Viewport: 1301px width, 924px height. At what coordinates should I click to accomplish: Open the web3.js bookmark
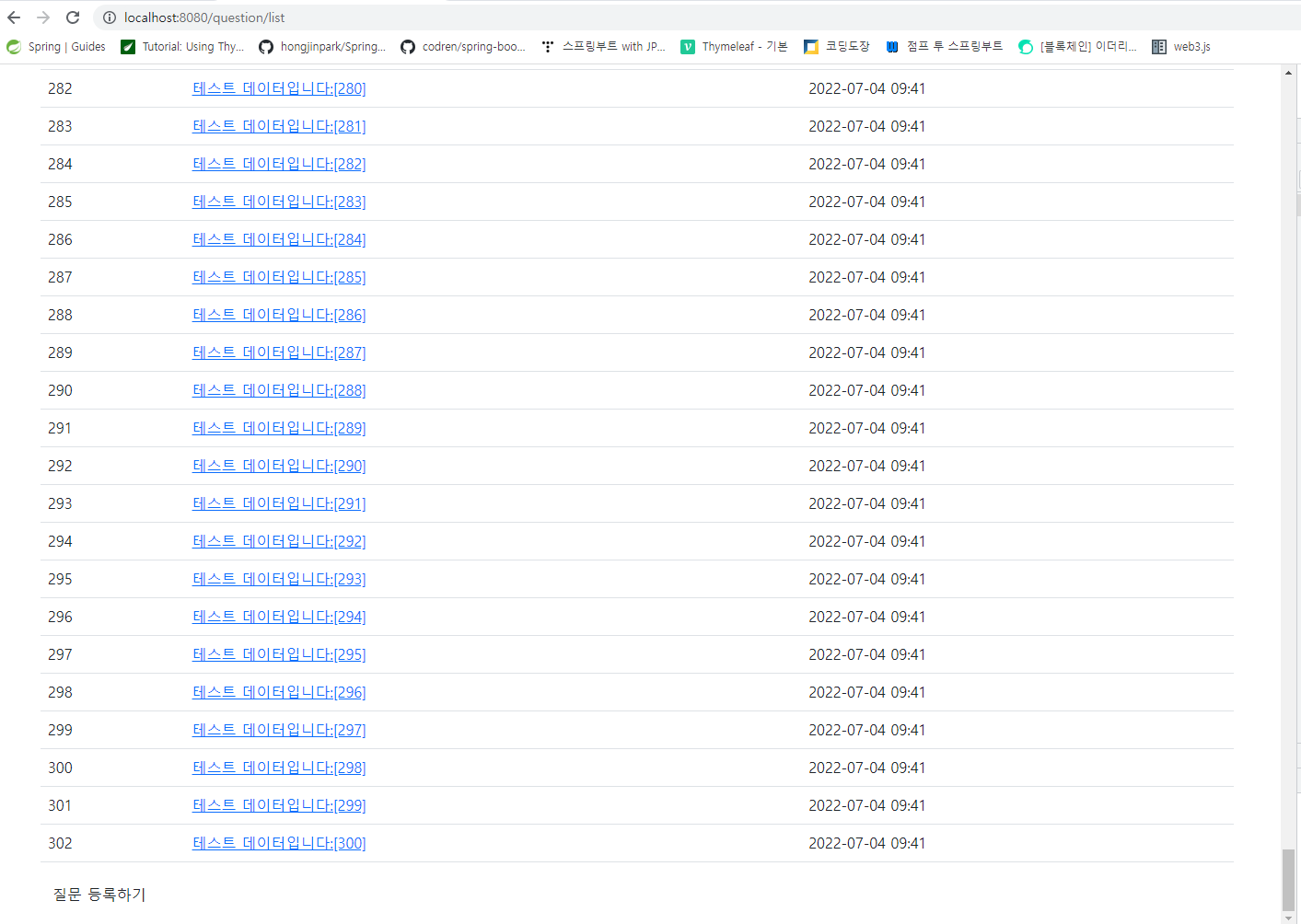pos(1181,47)
